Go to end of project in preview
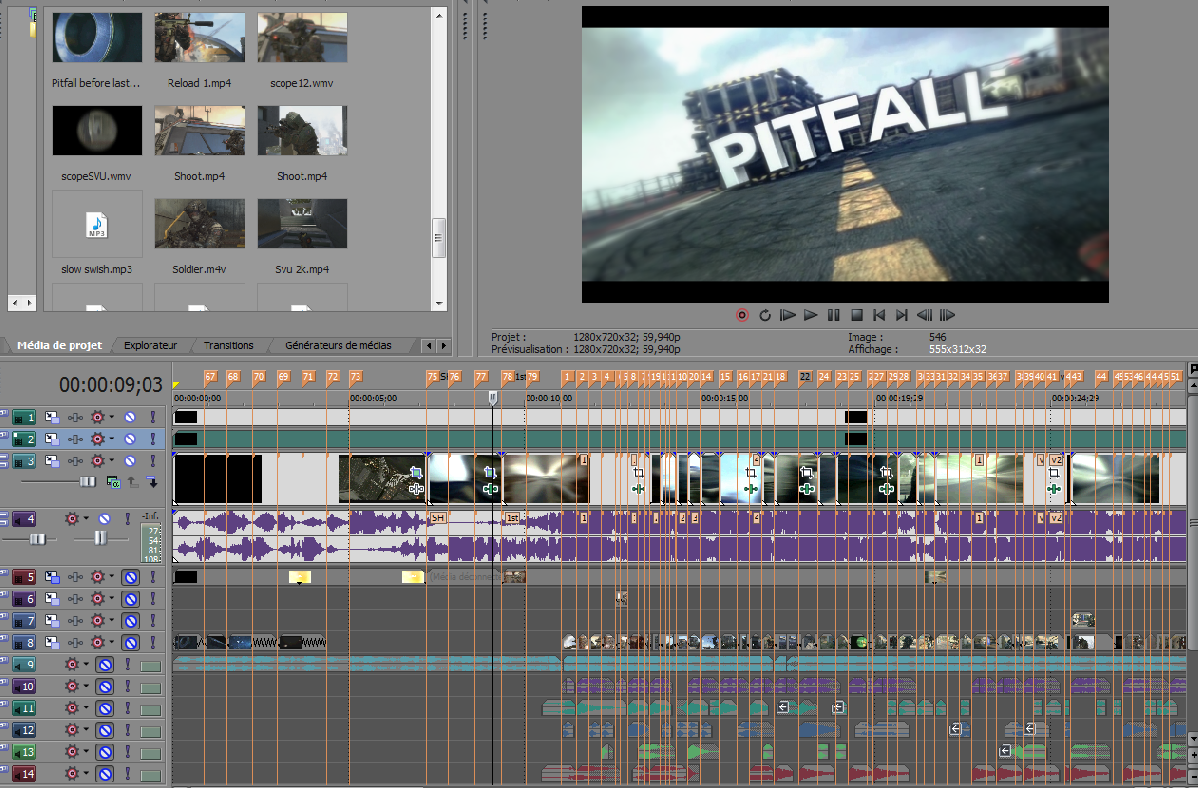The height and width of the screenshot is (788, 1198). coord(902,315)
